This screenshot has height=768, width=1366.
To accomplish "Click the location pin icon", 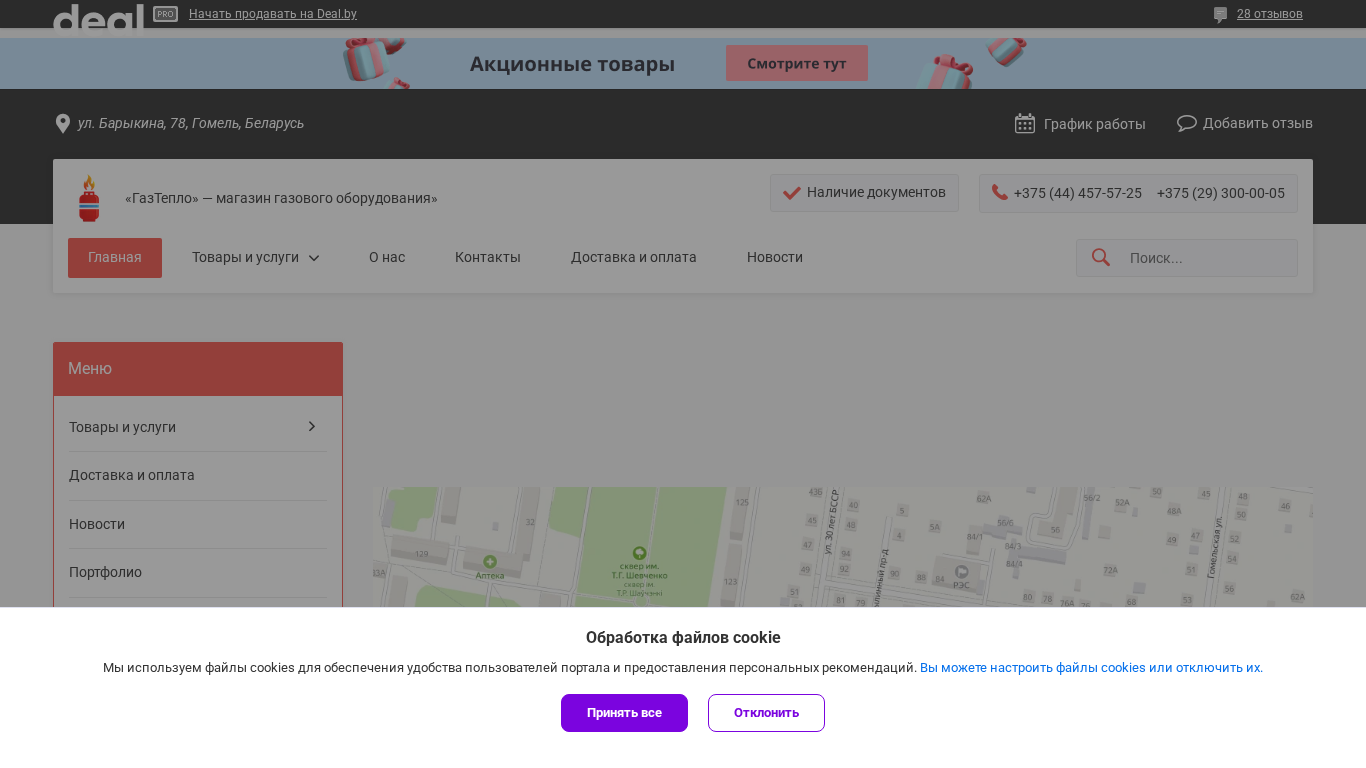I will click(x=62, y=123).
